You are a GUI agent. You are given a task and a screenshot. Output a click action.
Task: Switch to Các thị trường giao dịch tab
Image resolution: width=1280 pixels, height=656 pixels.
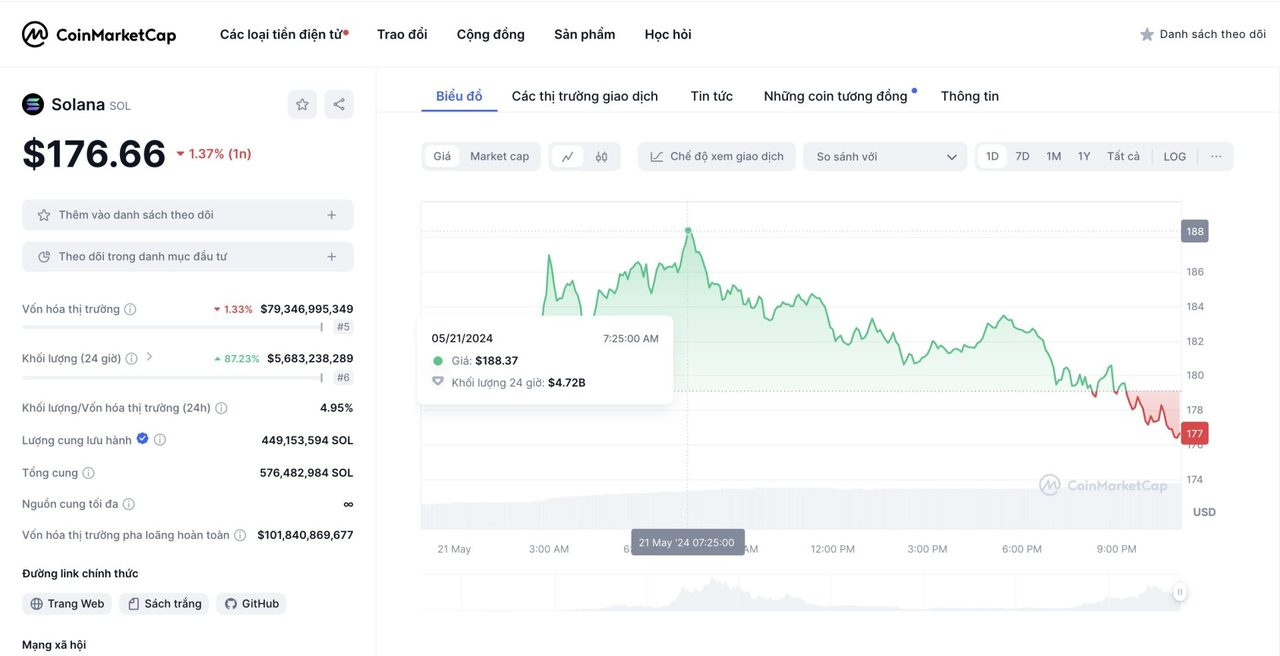pyautogui.click(x=585, y=96)
